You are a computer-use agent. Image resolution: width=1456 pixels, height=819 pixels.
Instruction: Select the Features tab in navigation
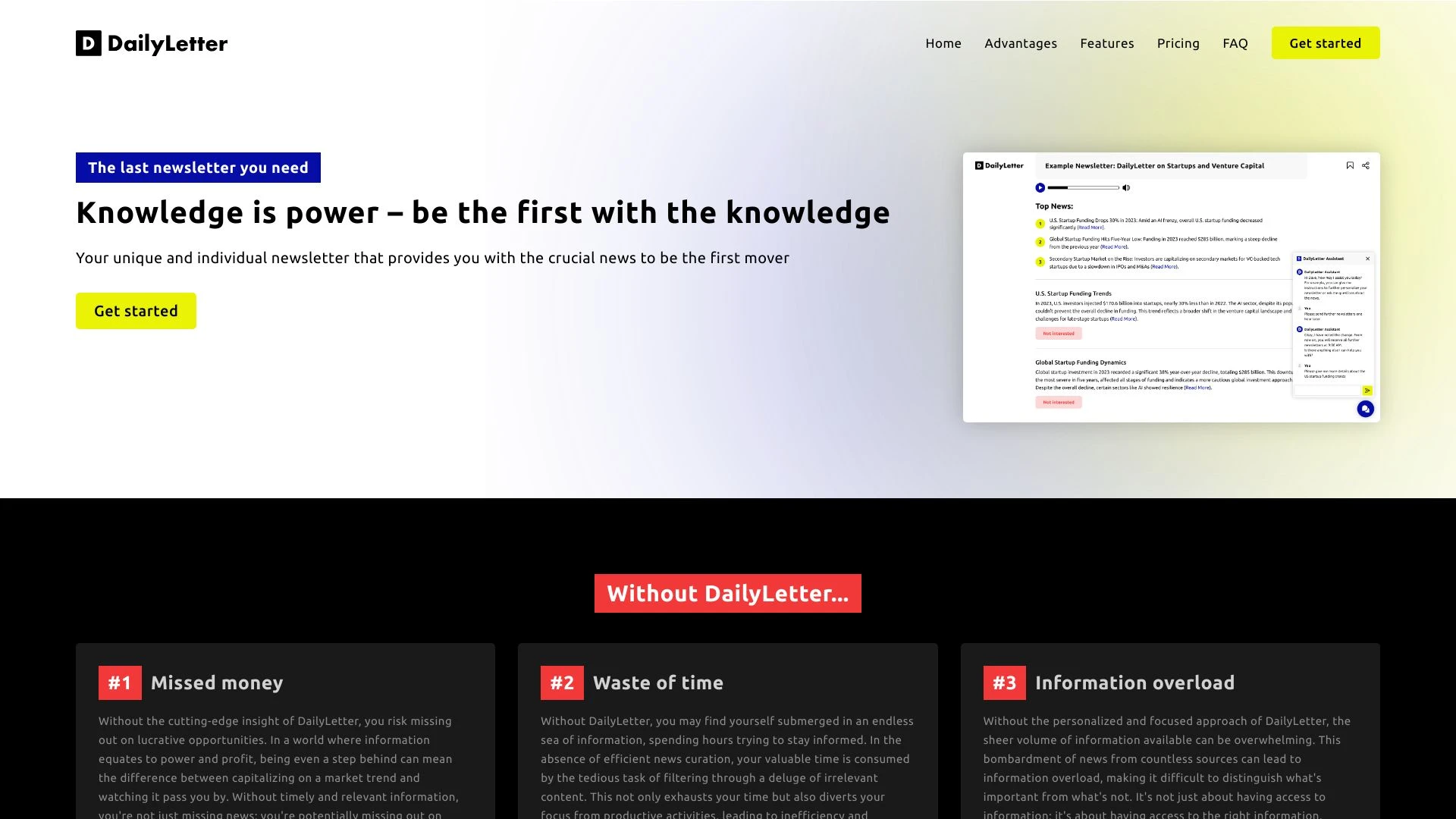coord(1107,43)
